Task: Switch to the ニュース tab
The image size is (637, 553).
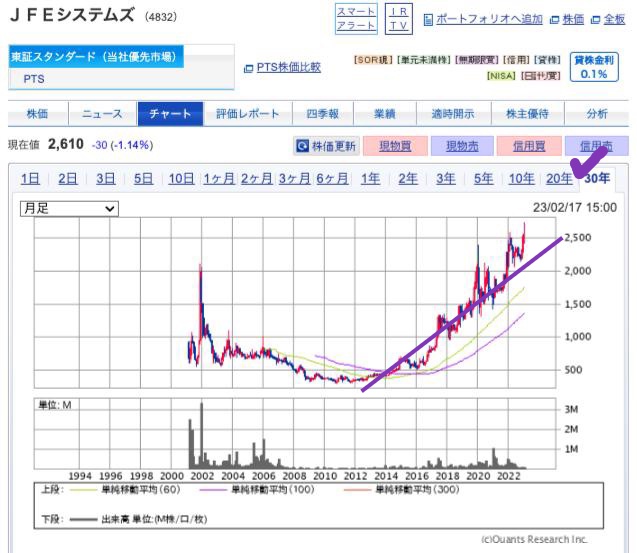Action: tap(102, 114)
